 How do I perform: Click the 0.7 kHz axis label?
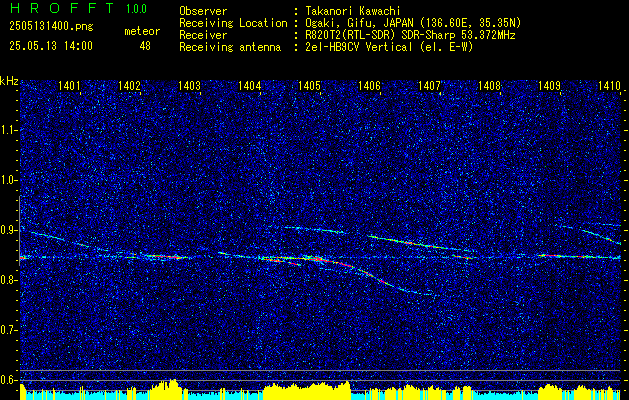point(8,330)
